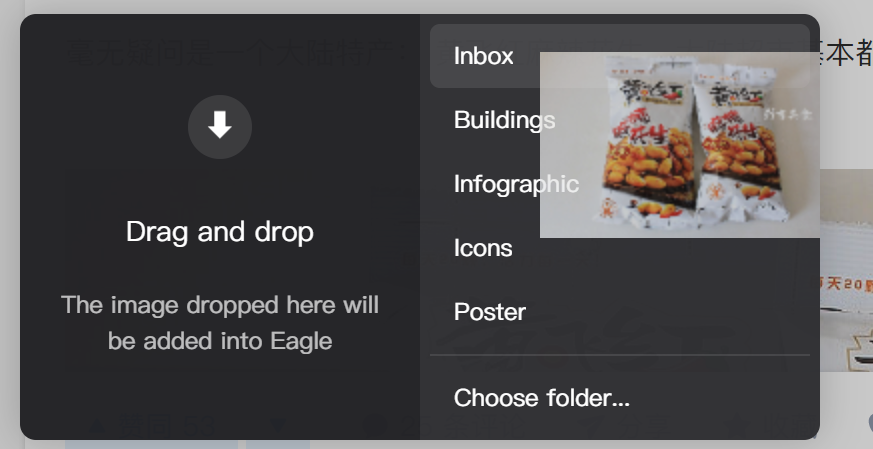873x449 pixels.
Task: Open the Choose folder... option
Action: coord(542,398)
